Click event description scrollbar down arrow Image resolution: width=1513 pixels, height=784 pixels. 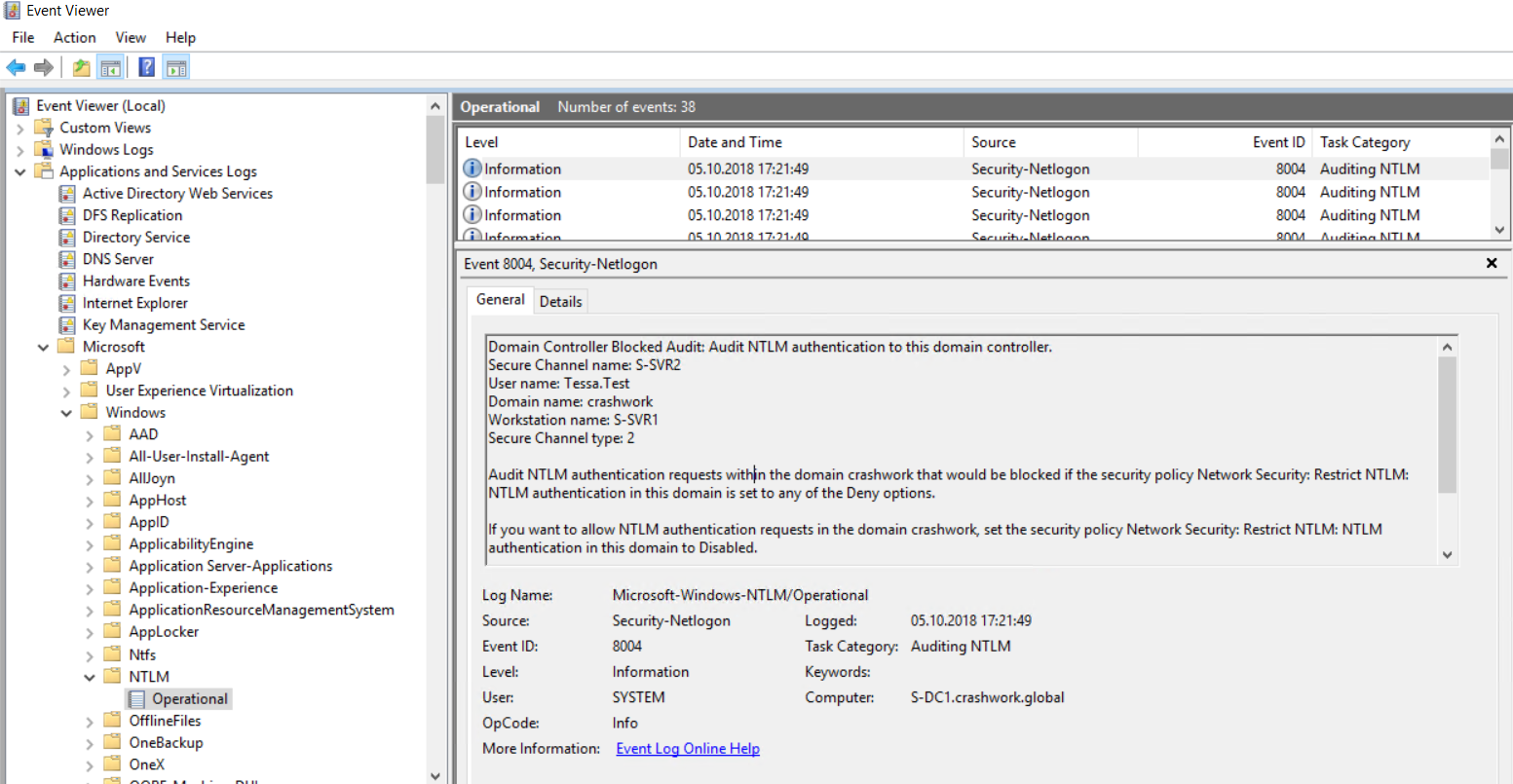tap(1448, 555)
